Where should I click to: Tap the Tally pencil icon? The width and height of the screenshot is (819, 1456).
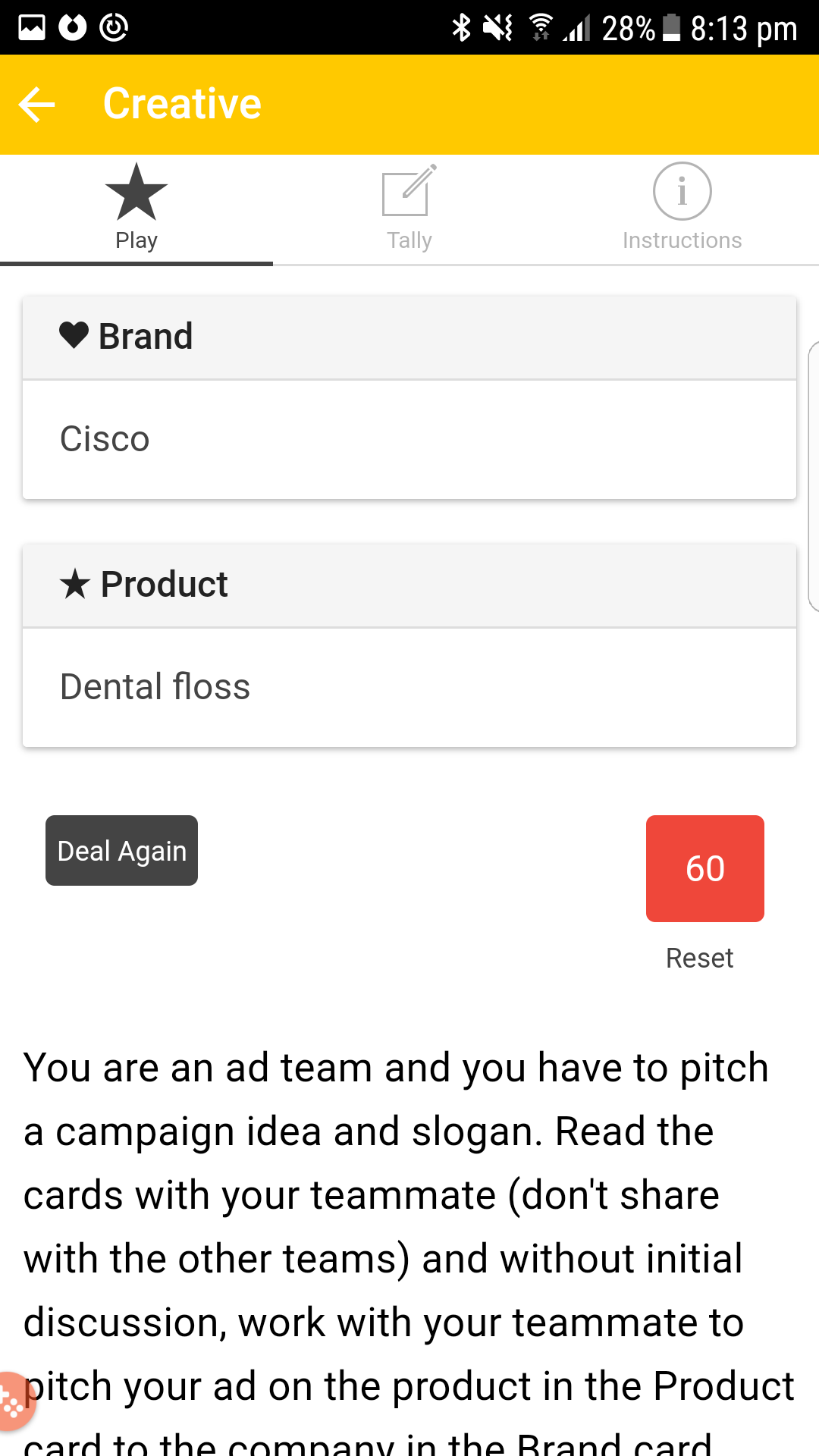point(409,190)
